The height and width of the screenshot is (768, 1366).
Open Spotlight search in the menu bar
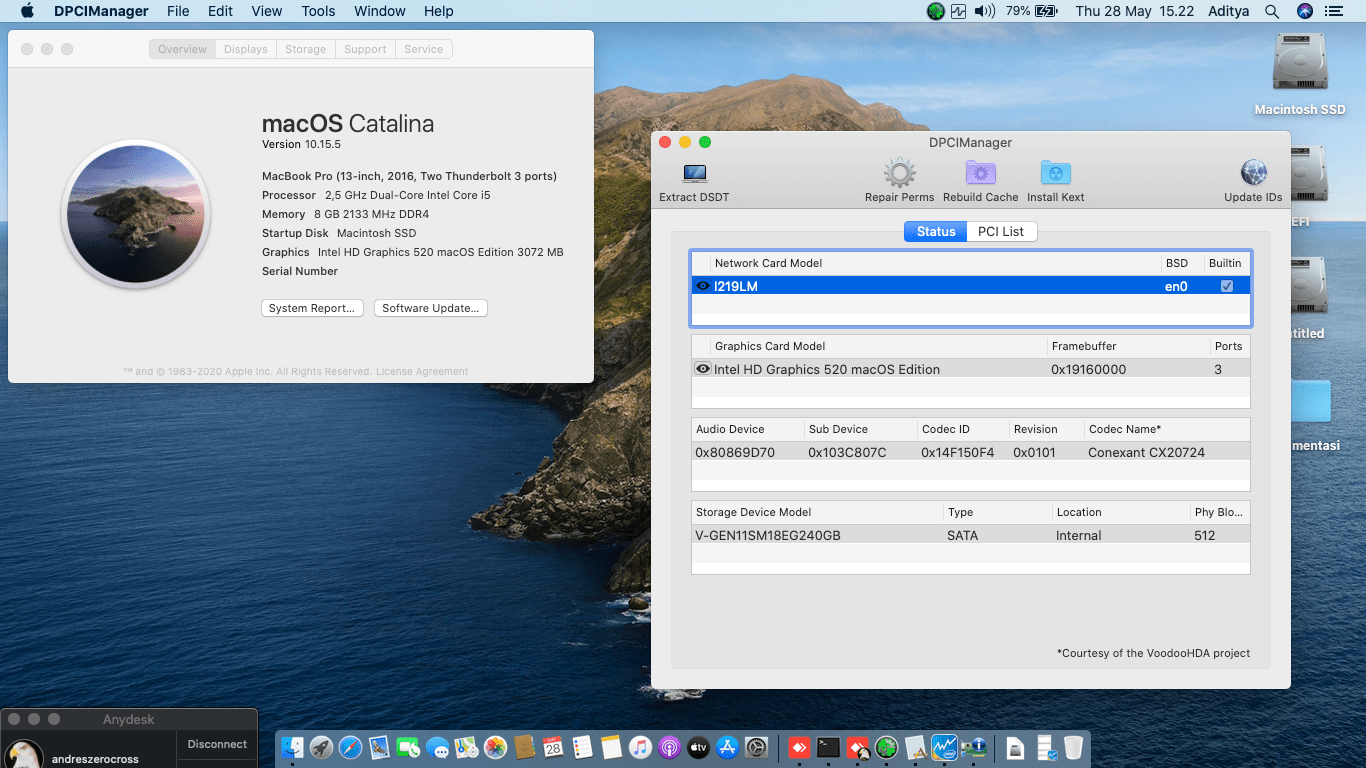coord(1273,11)
